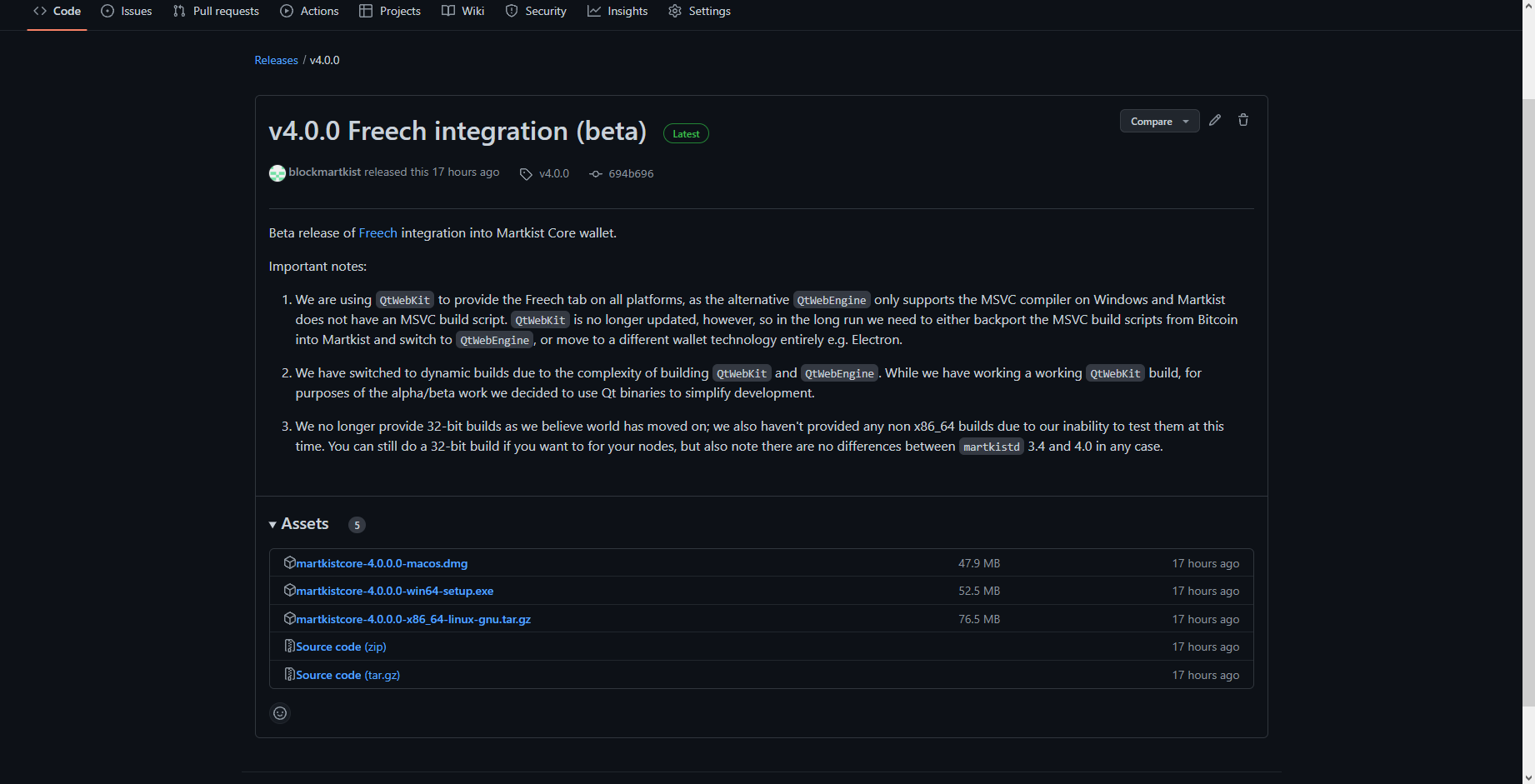Click the blockmartkist avatar
The width and height of the screenshot is (1535, 784).
(x=277, y=172)
